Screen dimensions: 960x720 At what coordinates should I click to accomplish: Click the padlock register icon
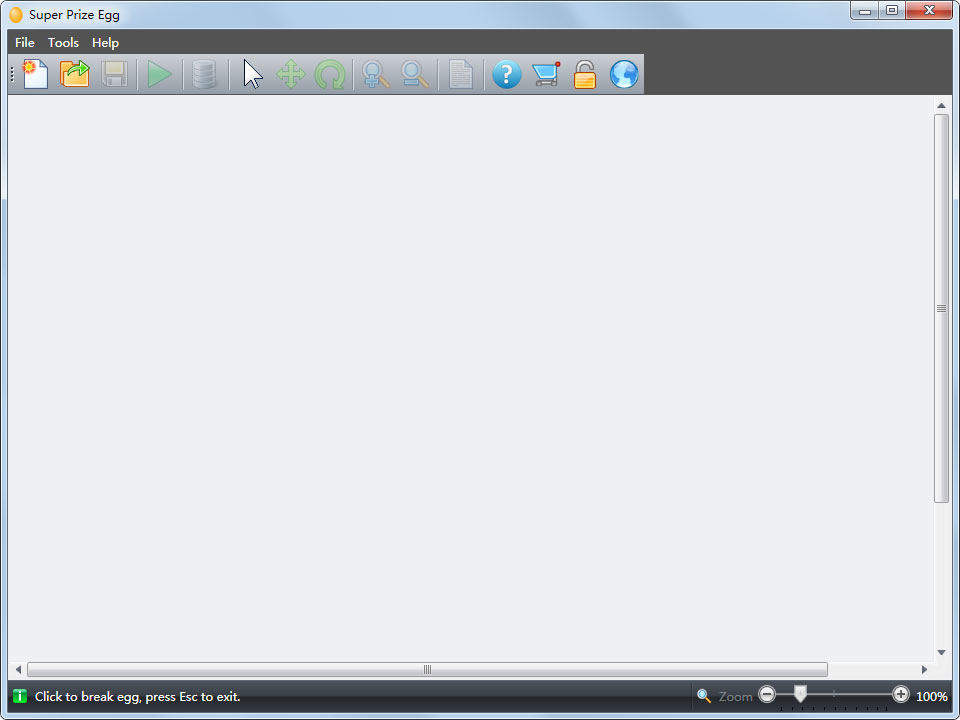click(x=585, y=75)
